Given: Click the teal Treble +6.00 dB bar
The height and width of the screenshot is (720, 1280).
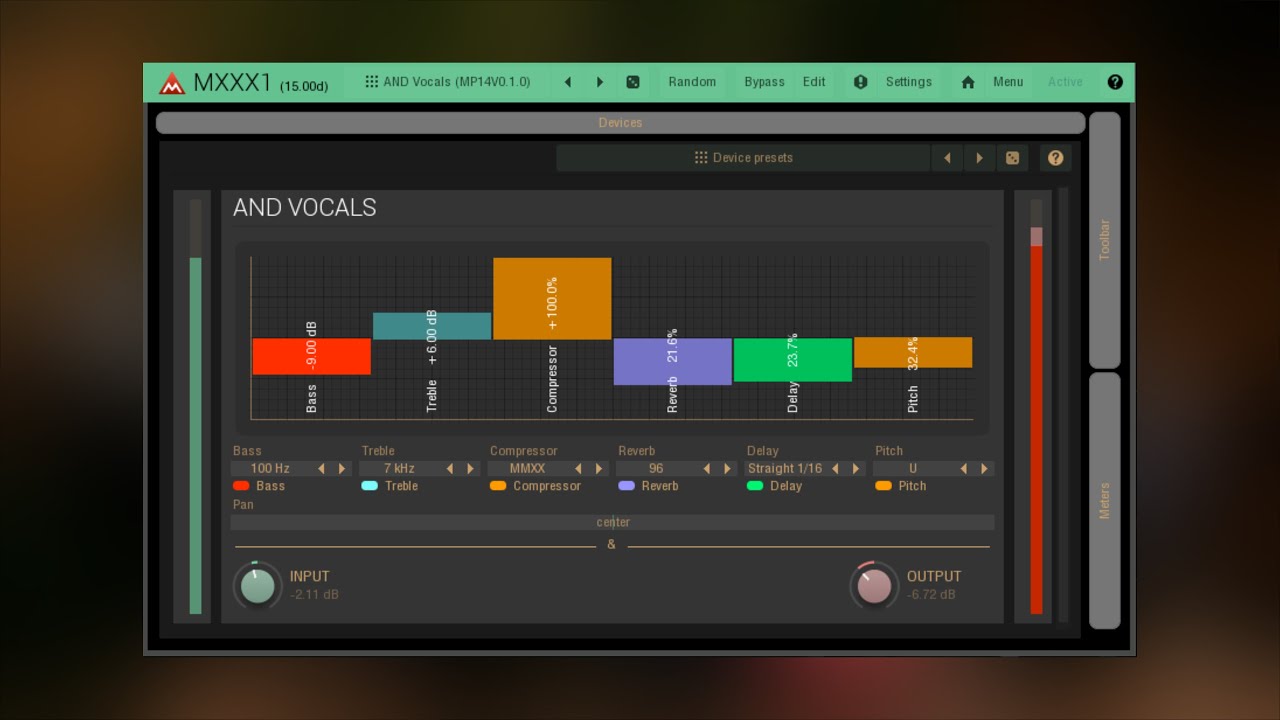Looking at the screenshot, I should point(432,326).
